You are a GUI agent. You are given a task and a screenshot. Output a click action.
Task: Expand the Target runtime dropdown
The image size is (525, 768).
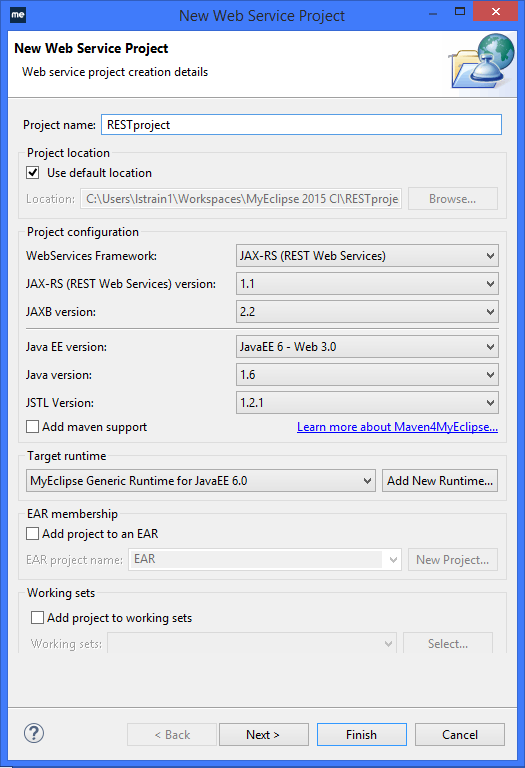201,480
